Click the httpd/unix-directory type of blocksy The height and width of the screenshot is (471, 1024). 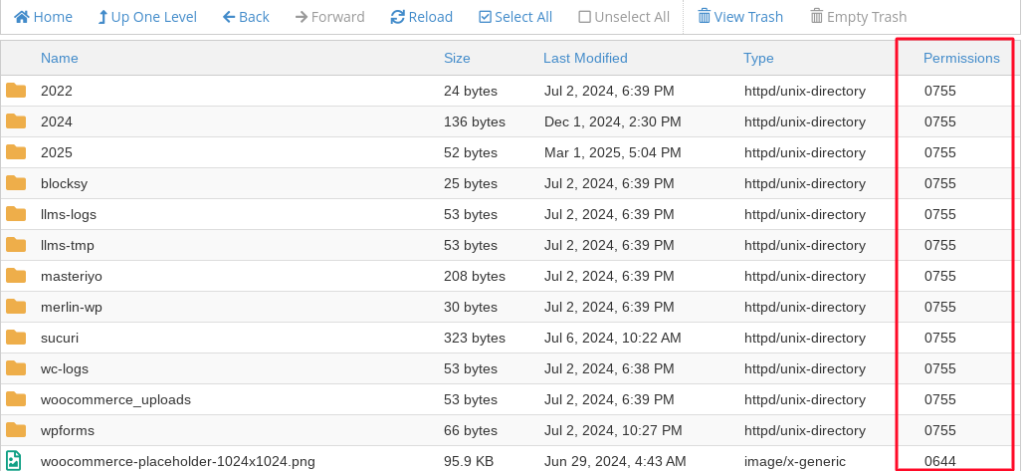pyautogui.click(x=805, y=184)
